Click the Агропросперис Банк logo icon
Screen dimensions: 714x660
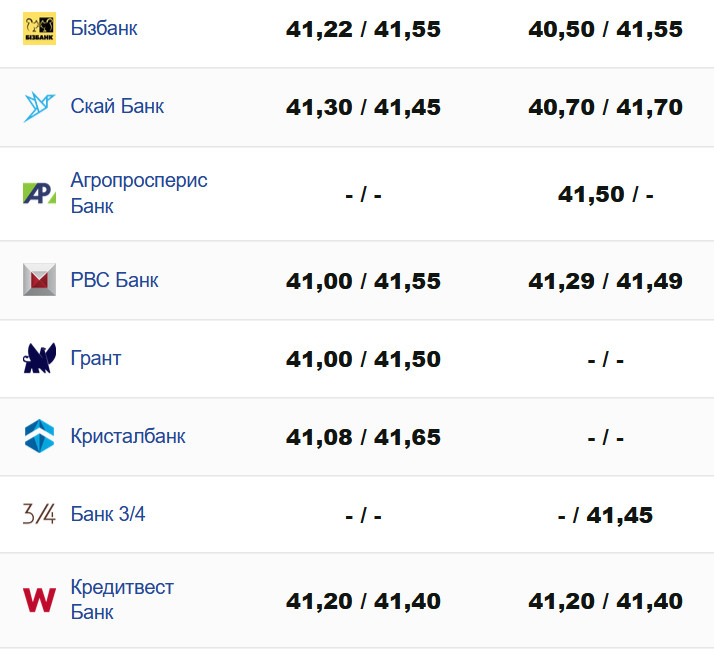[39, 193]
